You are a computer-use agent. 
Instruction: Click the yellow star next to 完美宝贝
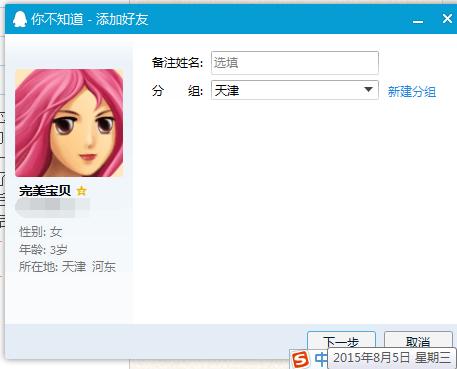[81, 191]
